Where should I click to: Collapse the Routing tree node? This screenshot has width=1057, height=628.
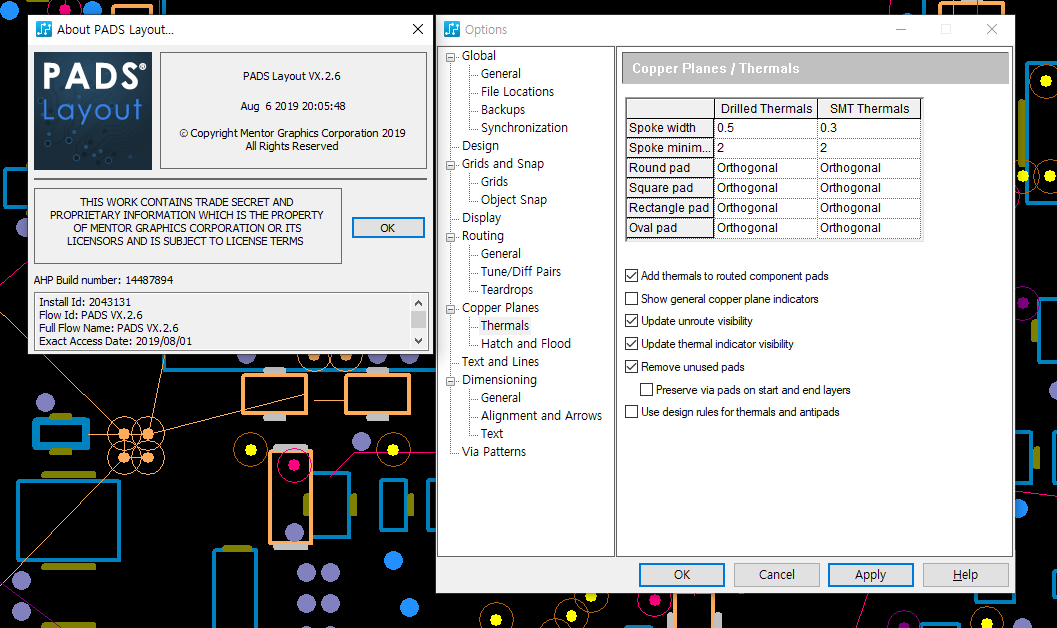(451, 237)
